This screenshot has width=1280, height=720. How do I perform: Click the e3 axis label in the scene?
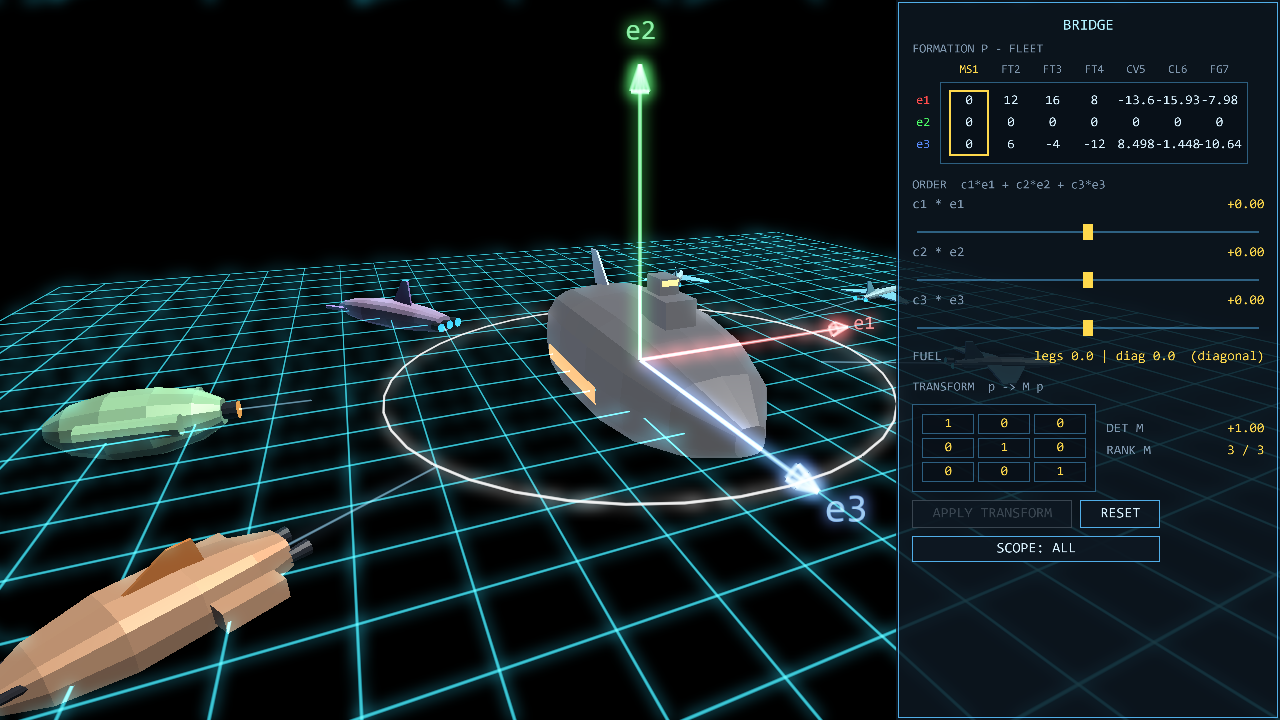pyautogui.click(x=845, y=511)
